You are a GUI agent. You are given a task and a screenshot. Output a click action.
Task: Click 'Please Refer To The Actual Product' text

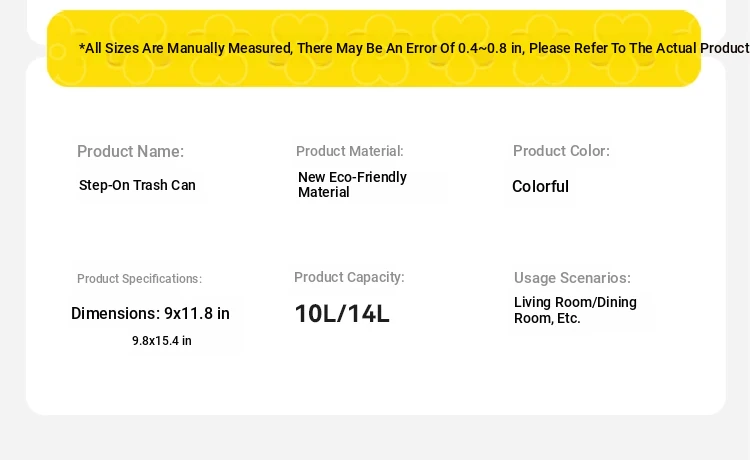coord(639,48)
